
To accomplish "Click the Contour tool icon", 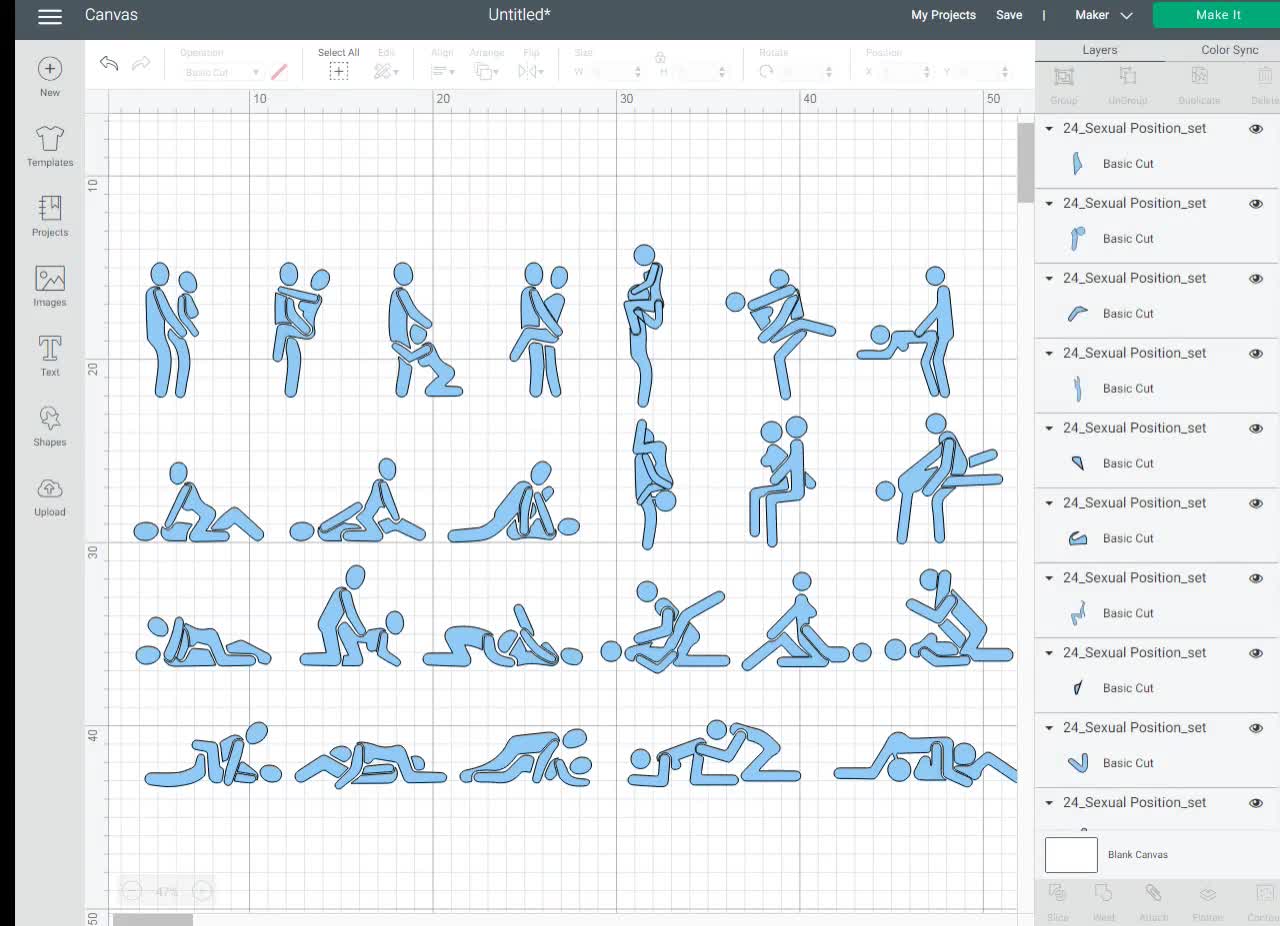I will click(x=1264, y=893).
